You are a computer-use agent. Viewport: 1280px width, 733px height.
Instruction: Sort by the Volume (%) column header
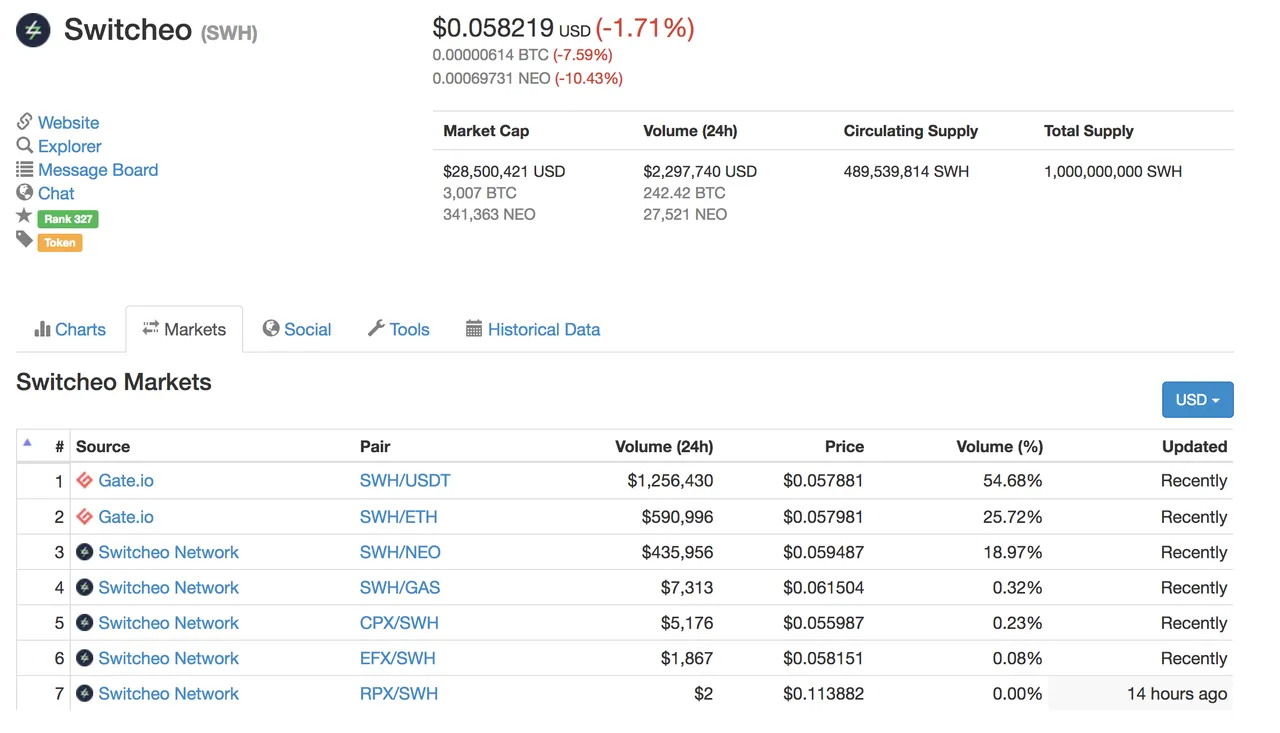point(999,447)
